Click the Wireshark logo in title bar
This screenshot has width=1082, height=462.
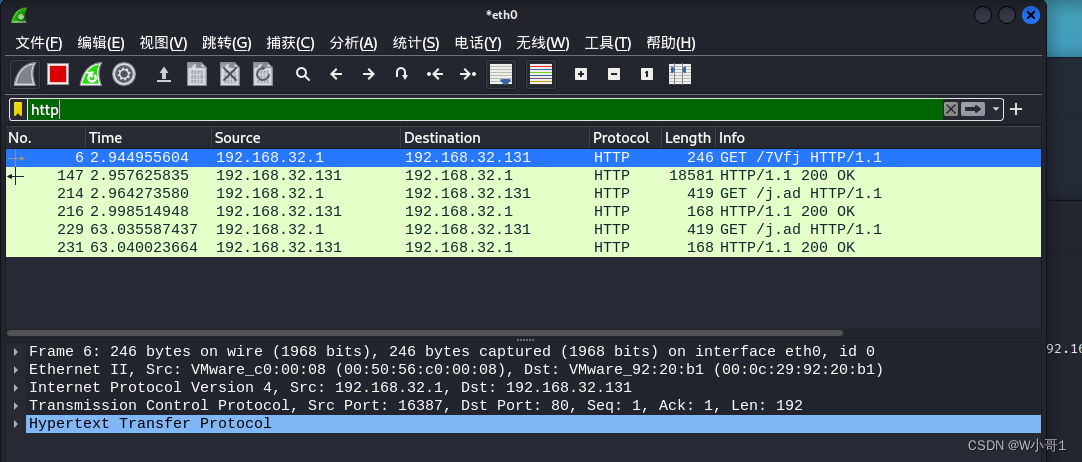click(x=21, y=14)
